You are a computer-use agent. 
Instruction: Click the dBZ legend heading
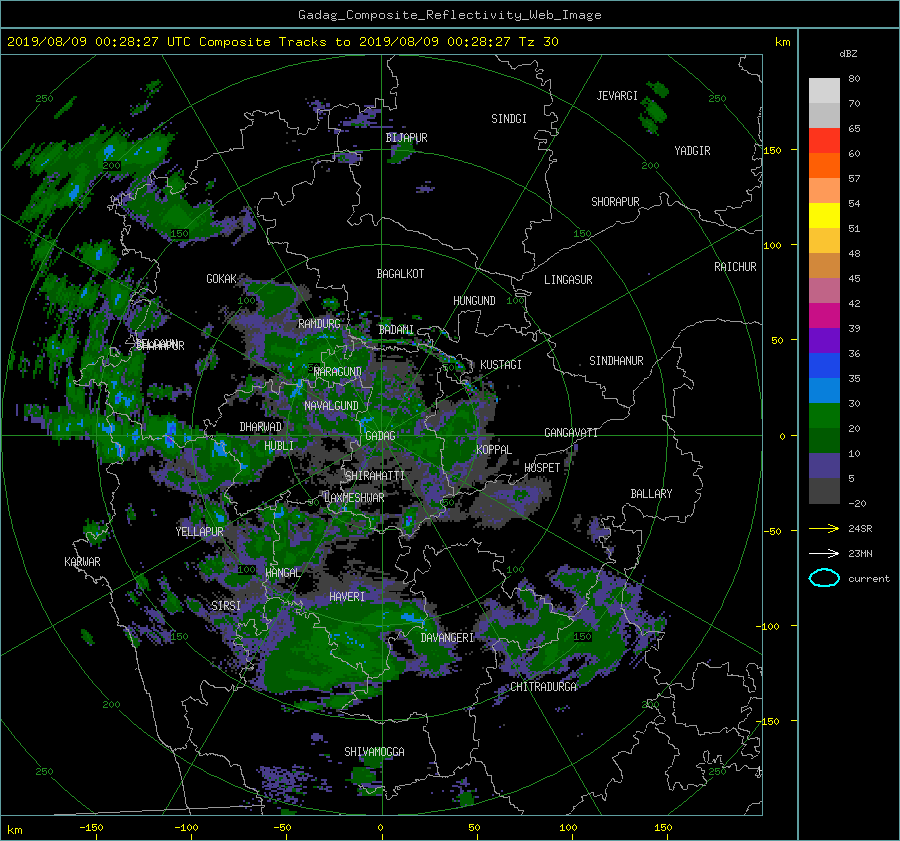[x=848, y=53]
